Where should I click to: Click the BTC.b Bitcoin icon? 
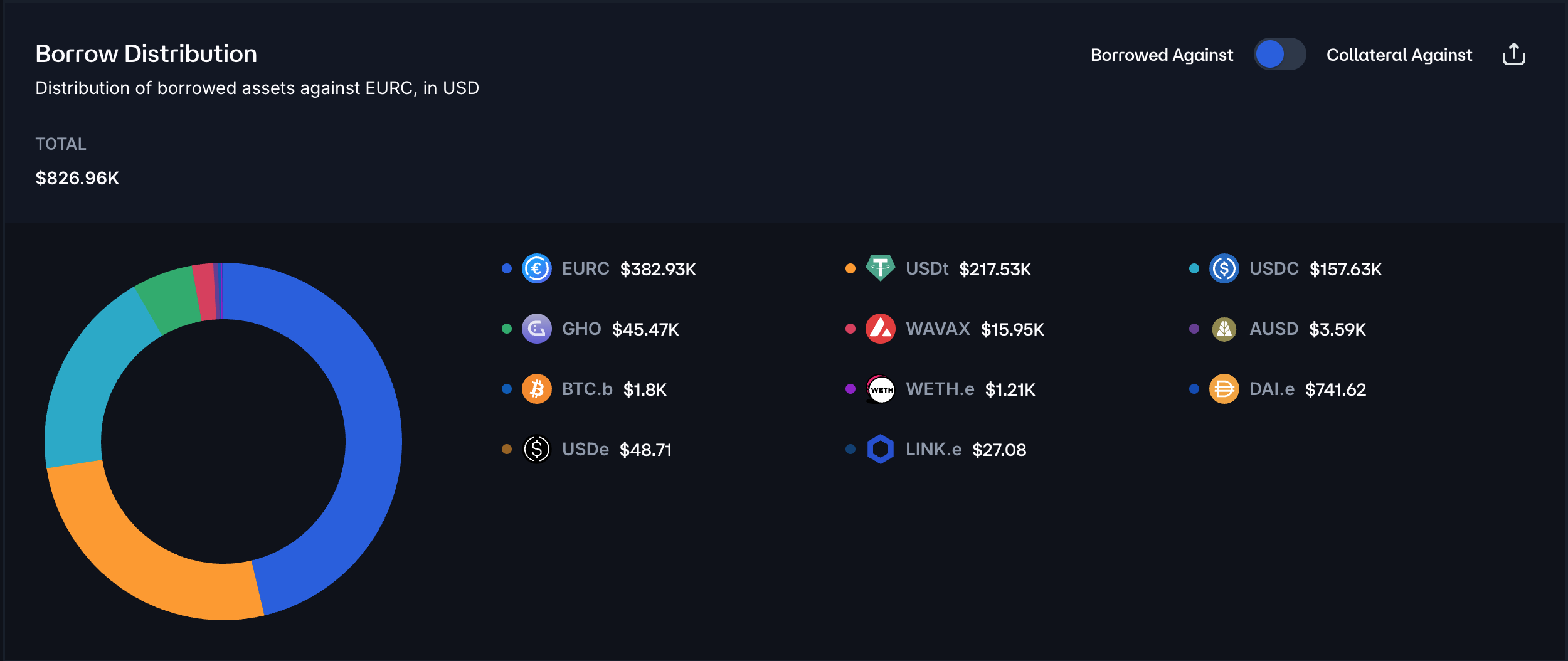pos(536,389)
